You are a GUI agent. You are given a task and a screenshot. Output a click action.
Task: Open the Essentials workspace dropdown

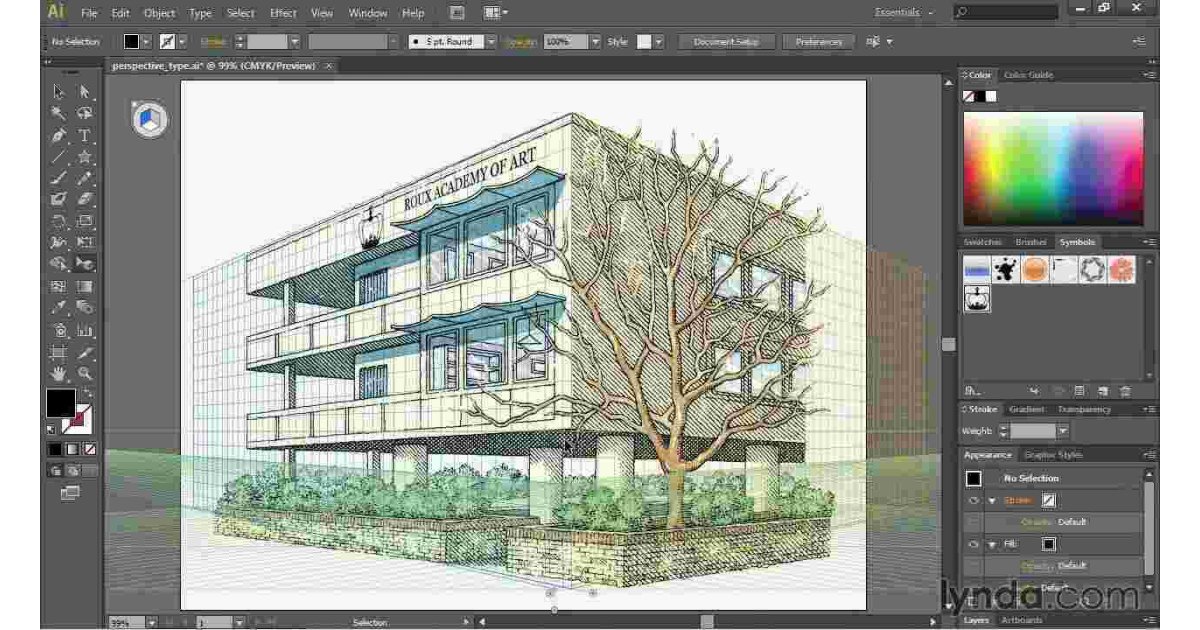tap(905, 12)
